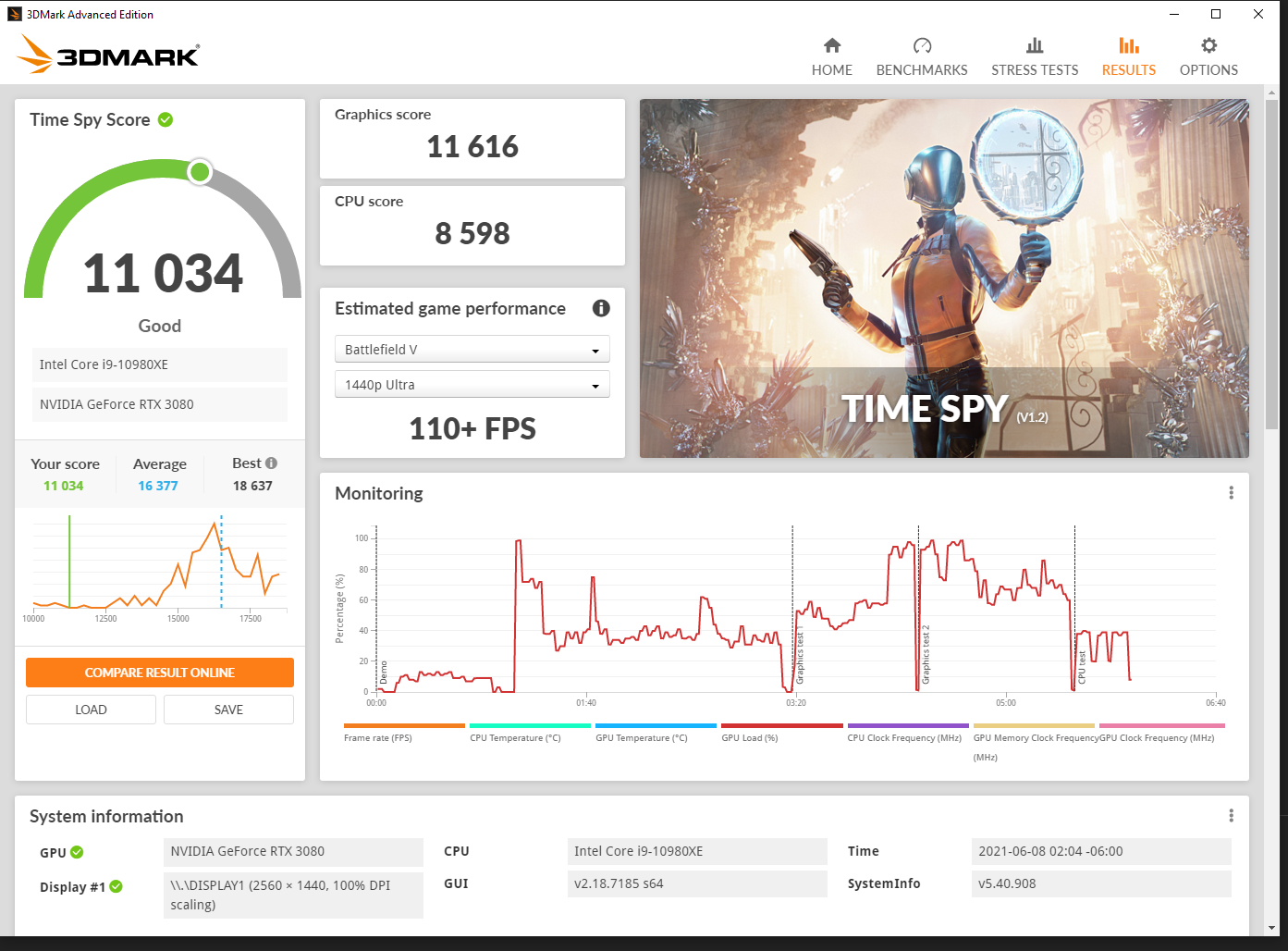Click the Estimated game performance info icon
Image resolution: width=1288 pixels, height=951 pixels.
601,308
